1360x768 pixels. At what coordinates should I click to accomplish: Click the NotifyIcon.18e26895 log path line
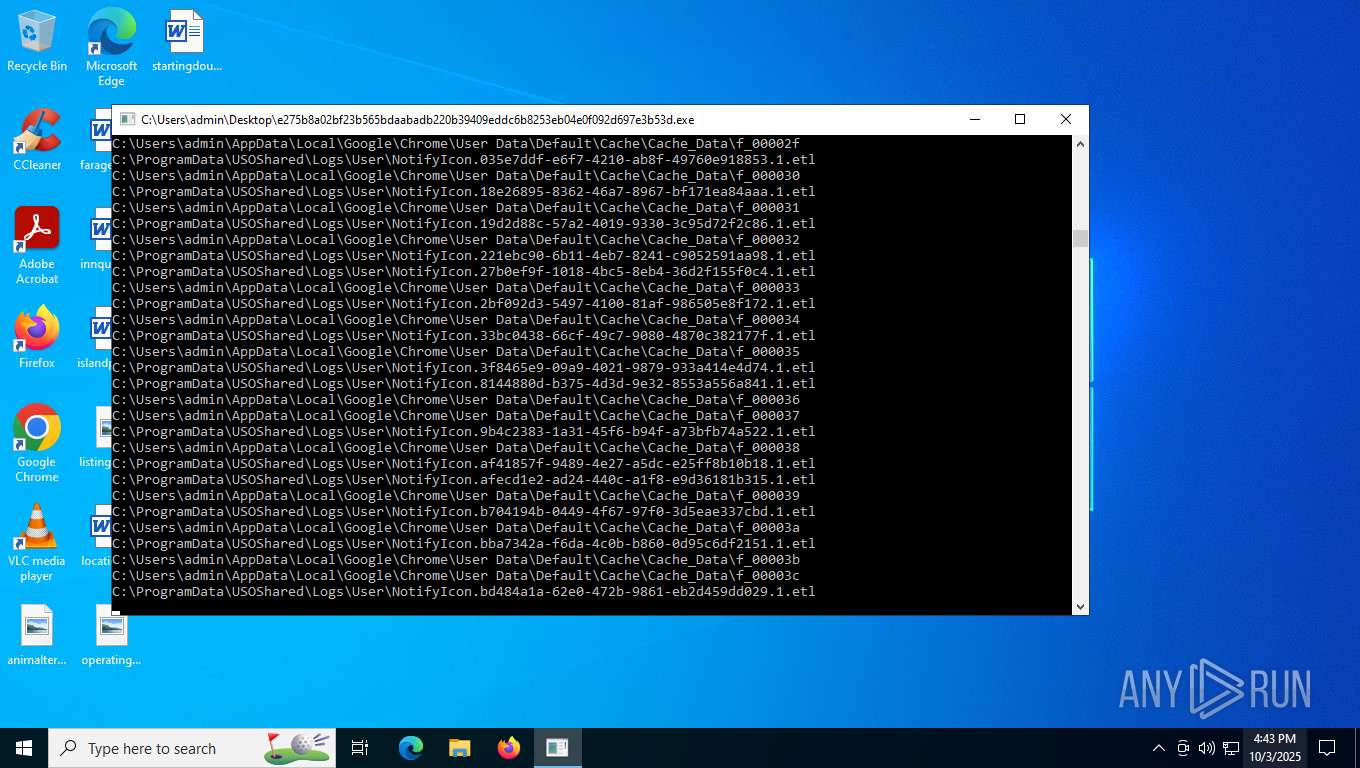point(464,192)
